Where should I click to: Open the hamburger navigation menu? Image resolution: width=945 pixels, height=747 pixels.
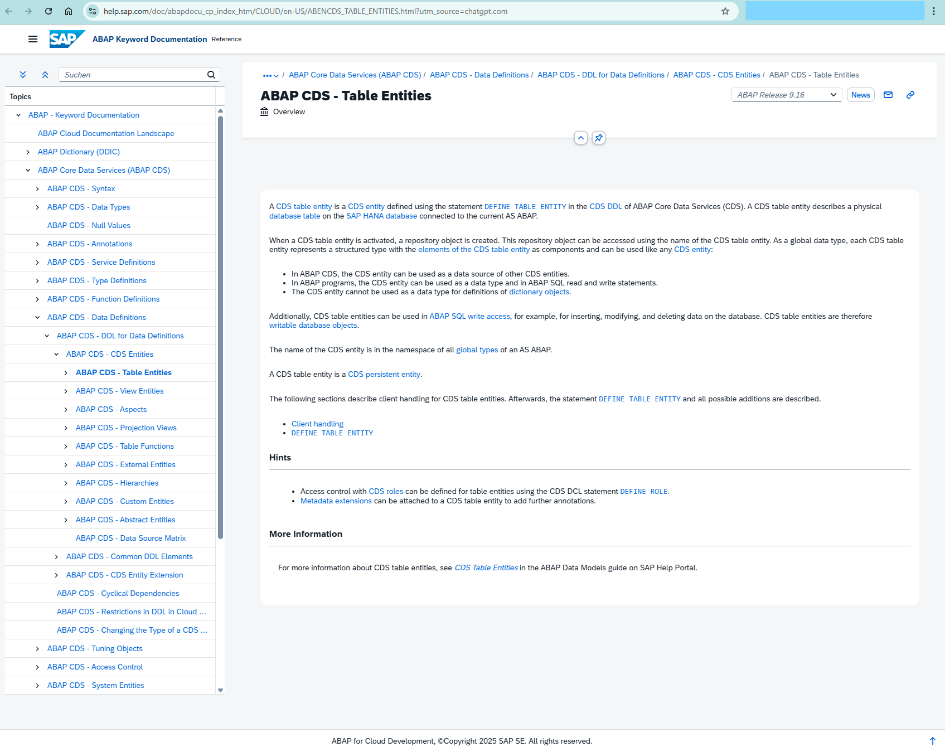tap(33, 39)
